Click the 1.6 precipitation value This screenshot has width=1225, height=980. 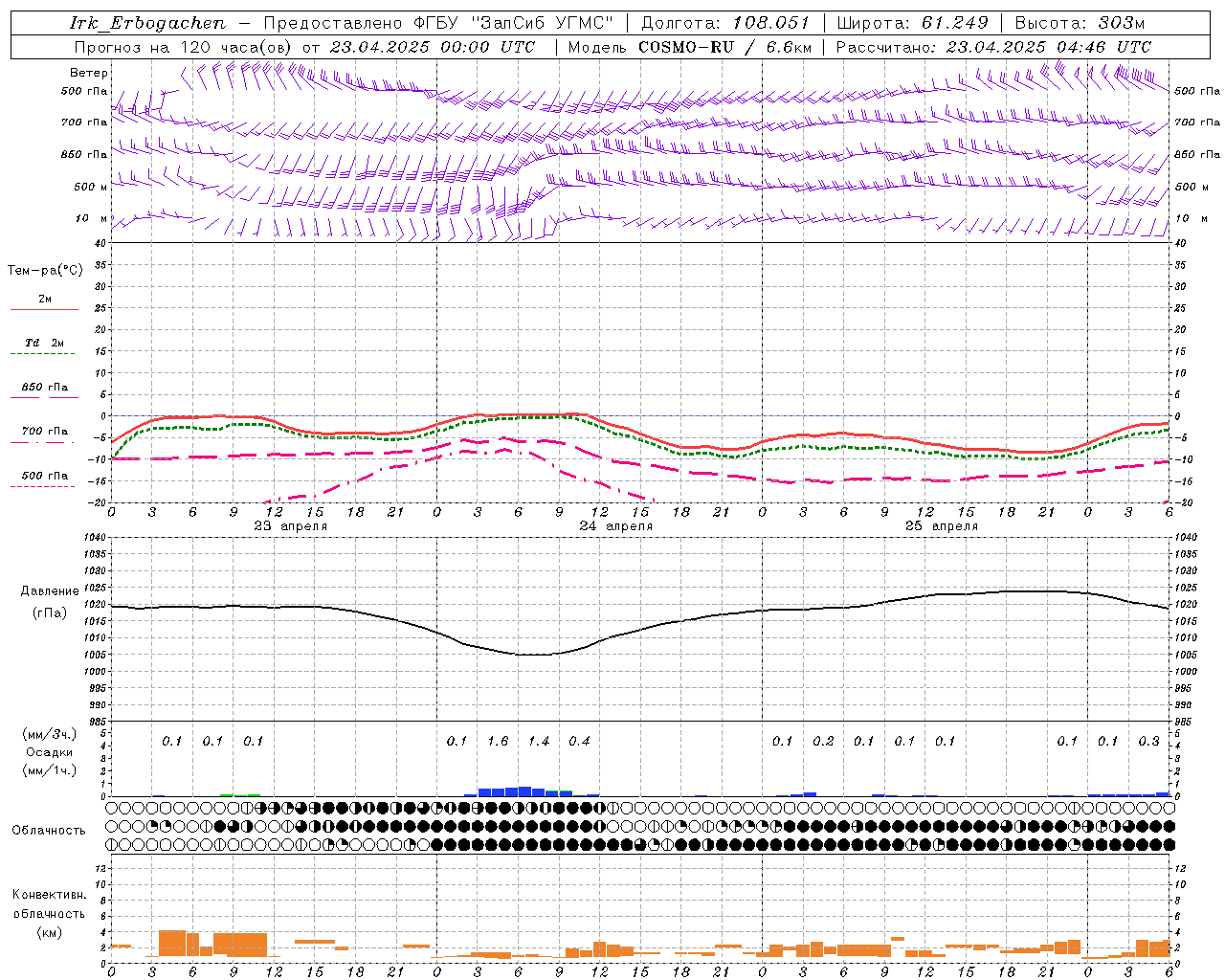tap(498, 741)
